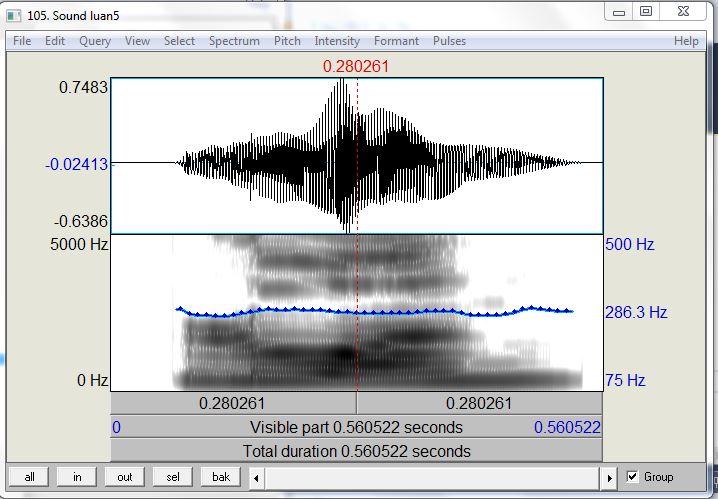Click the 'bak' zoom back button
The image size is (718, 499).
point(221,477)
